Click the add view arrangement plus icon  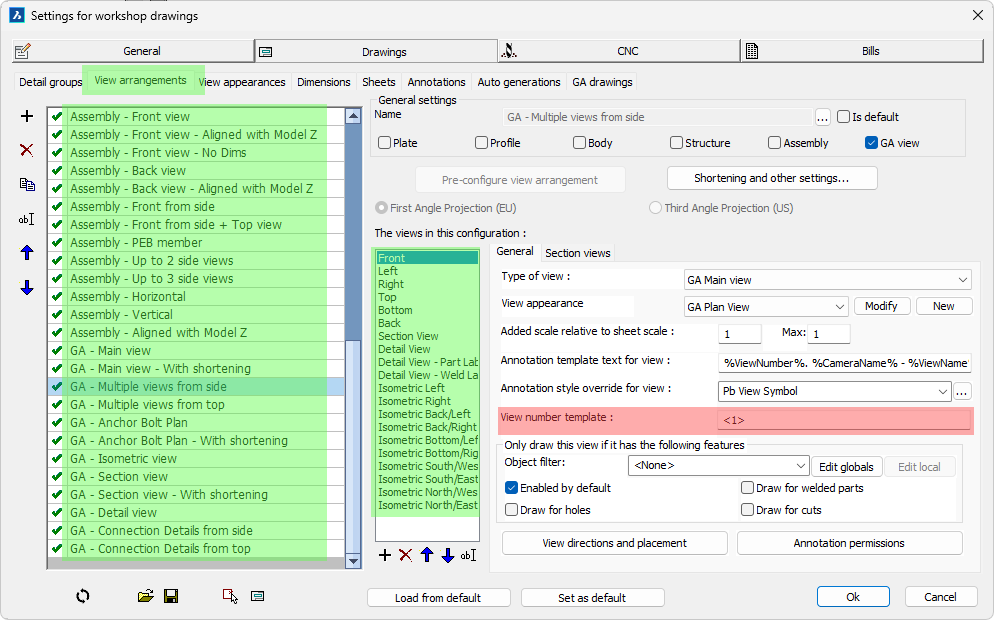27,117
